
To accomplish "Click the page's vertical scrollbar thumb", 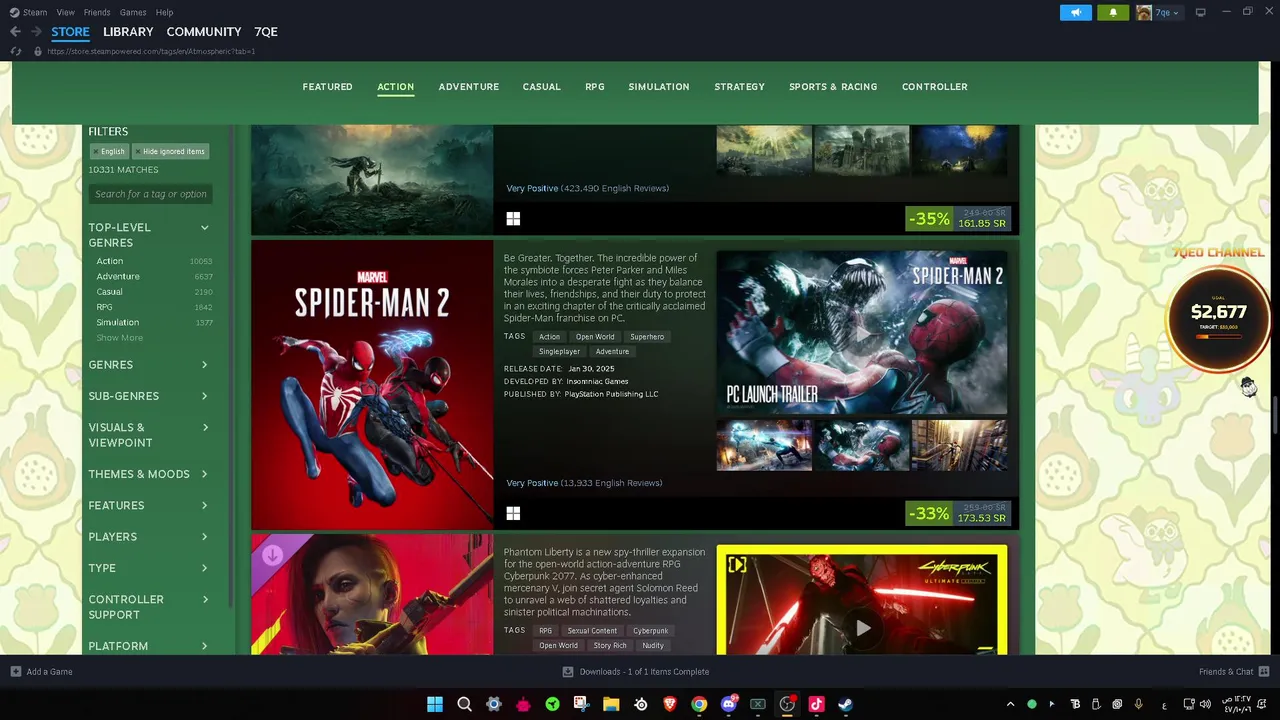I will click(1275, 415).
